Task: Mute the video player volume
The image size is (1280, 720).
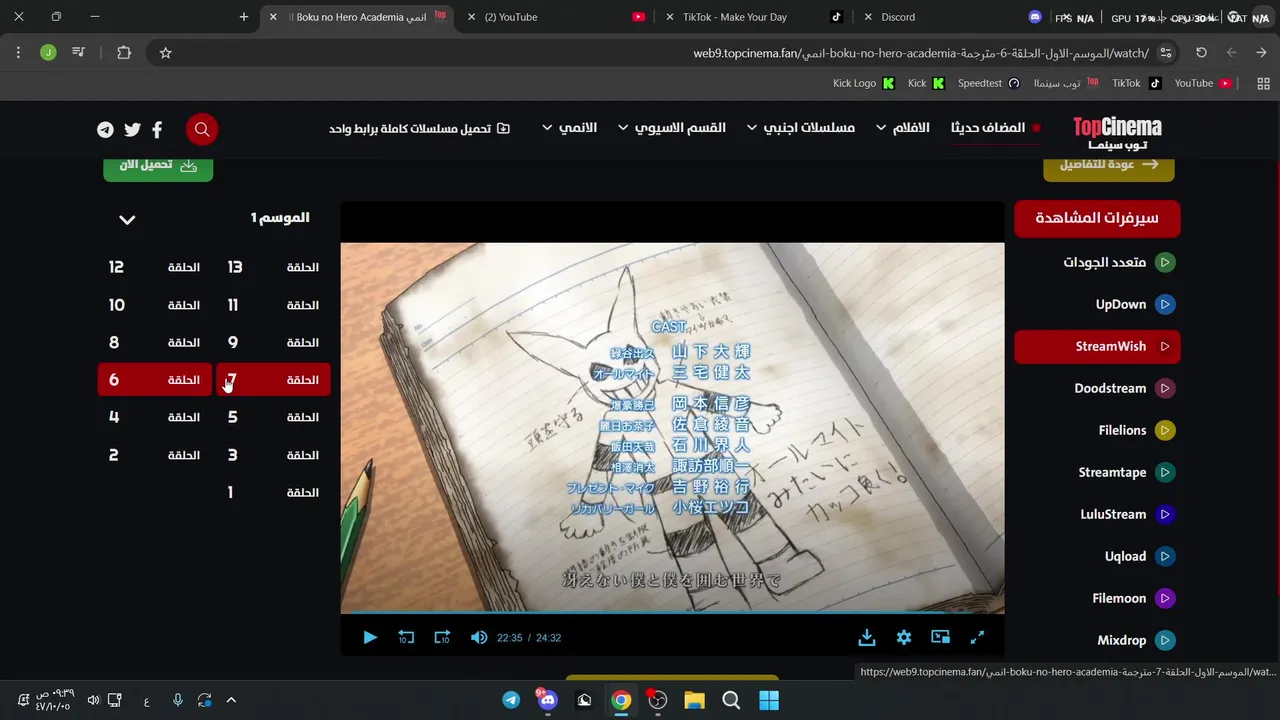Action: (x=479, y=637)
